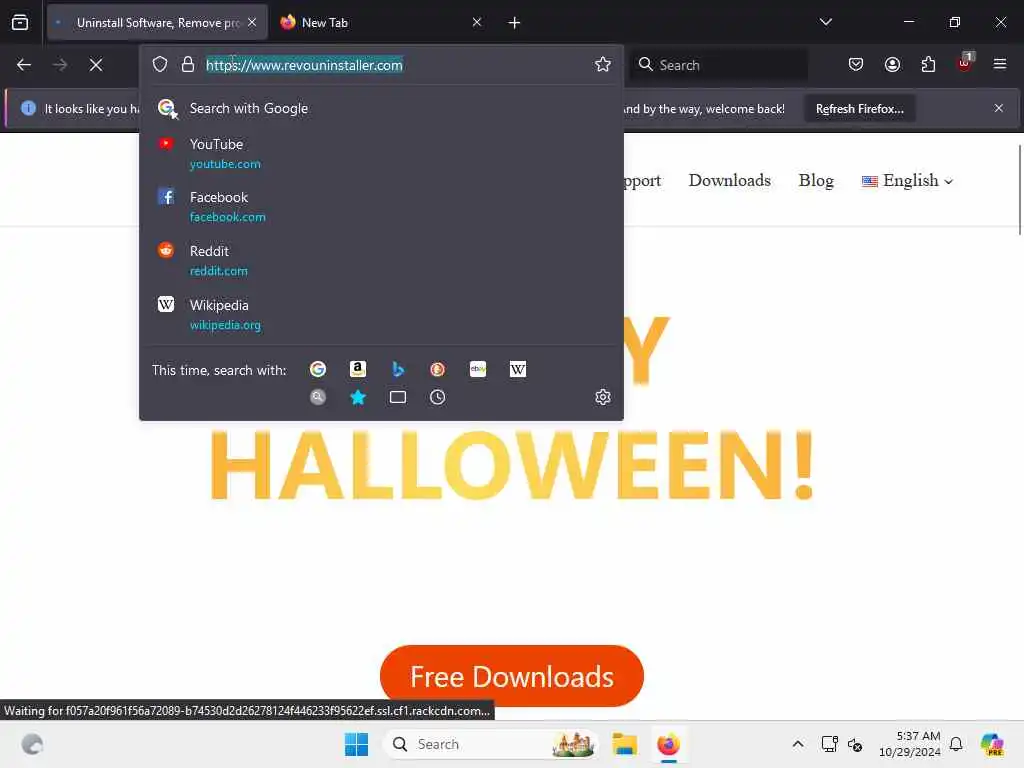Click the disabled forward arrow button
1024x768 pixels.
59,65
